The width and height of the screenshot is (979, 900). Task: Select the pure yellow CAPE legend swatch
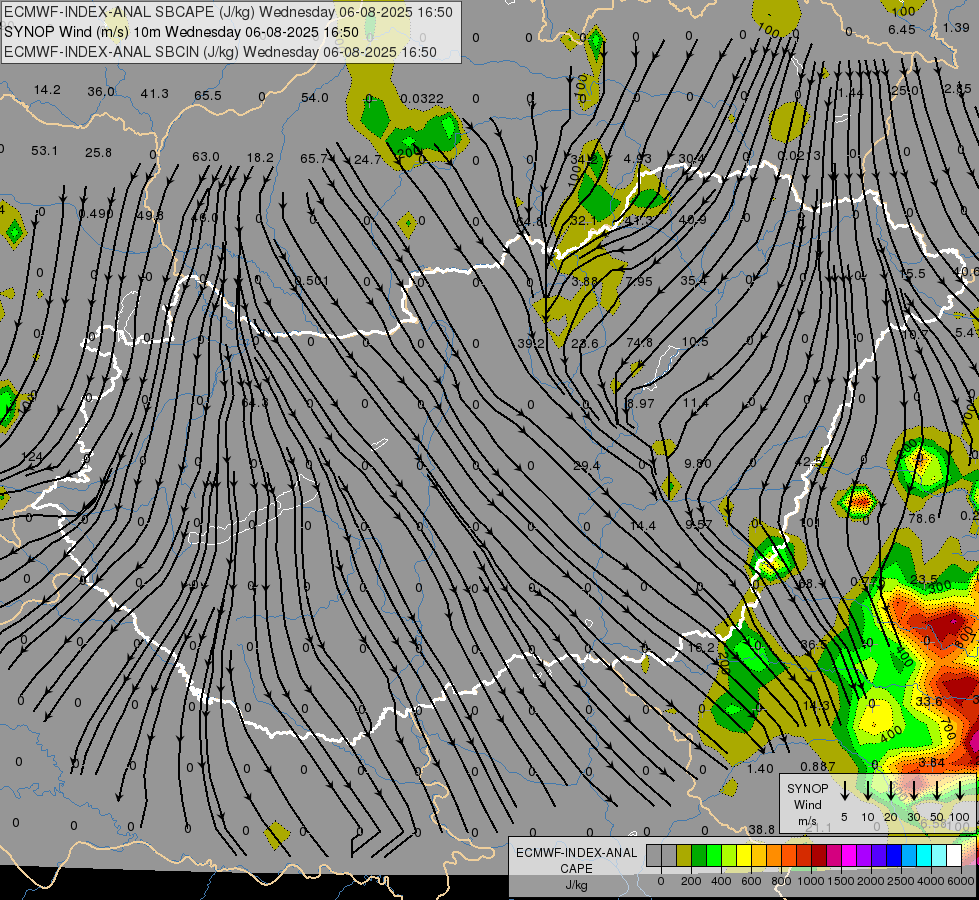tap(744, 856)
